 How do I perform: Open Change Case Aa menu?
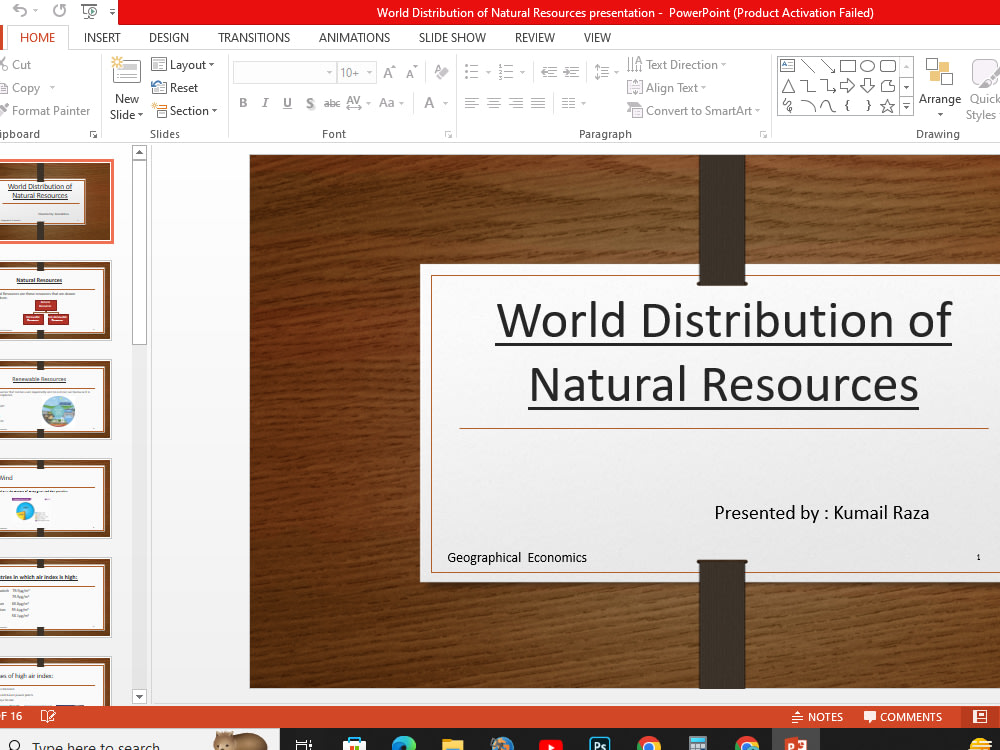click(391, 103)
